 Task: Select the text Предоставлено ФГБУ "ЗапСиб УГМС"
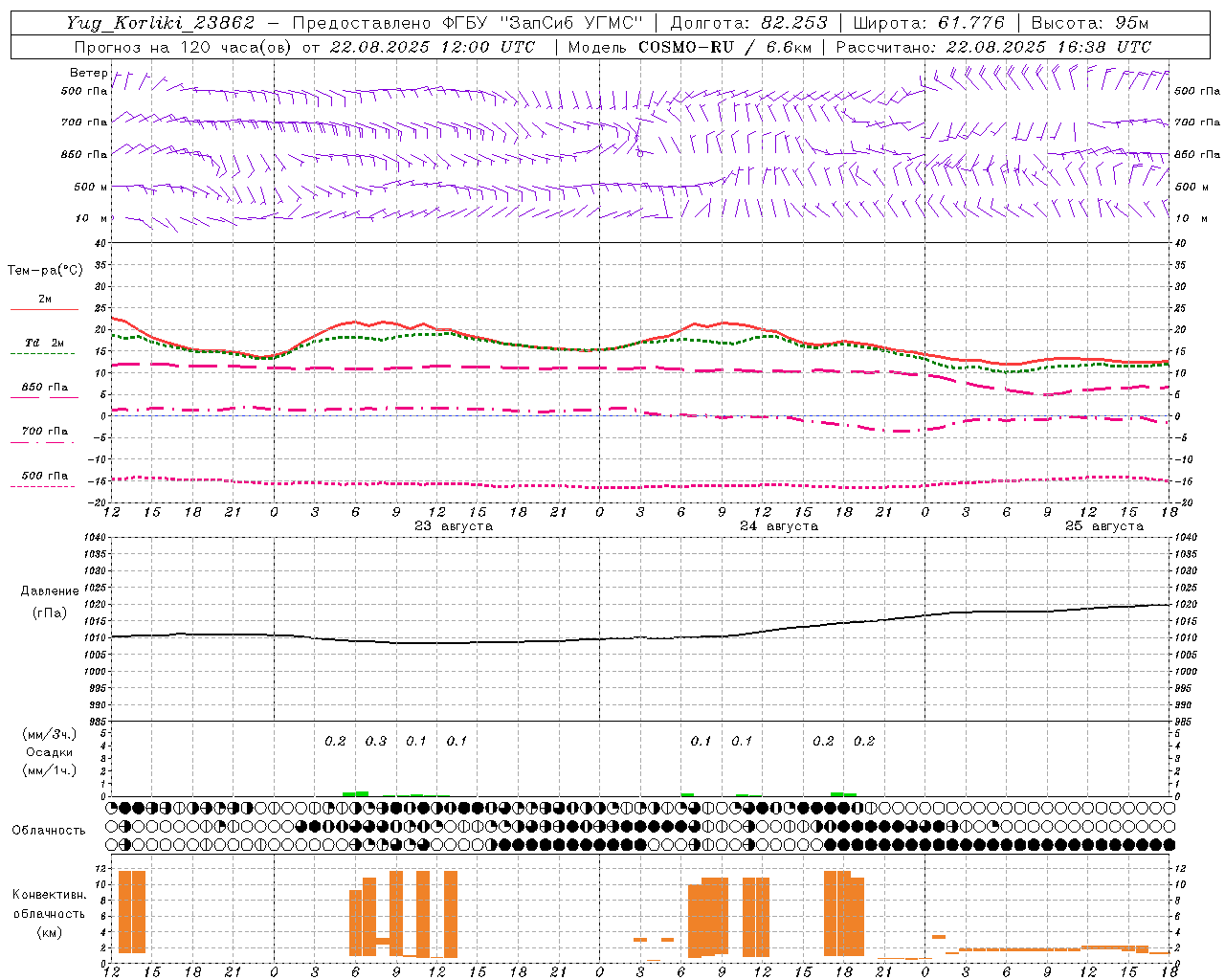click(467, 23)
